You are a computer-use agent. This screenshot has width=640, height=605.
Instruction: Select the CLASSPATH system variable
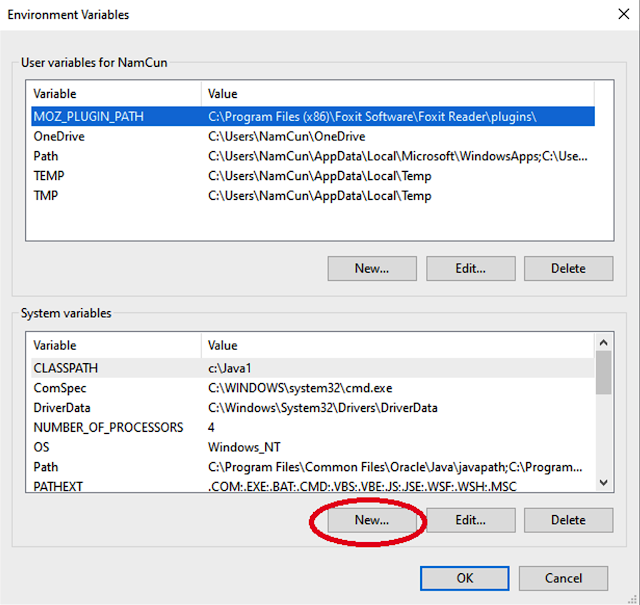pyautogui.click(x=313, y=368)
